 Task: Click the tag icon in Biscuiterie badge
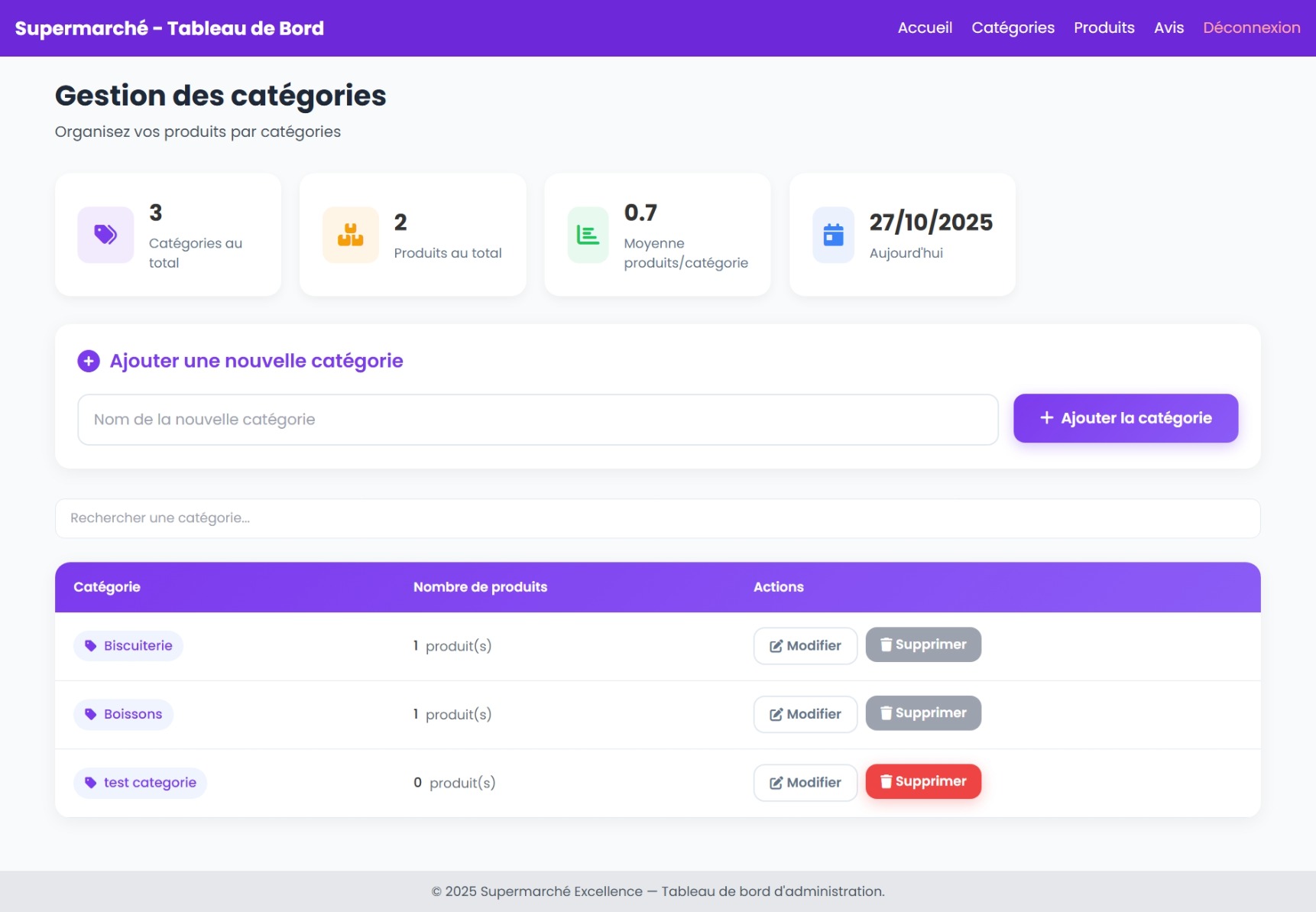[91, 646]
